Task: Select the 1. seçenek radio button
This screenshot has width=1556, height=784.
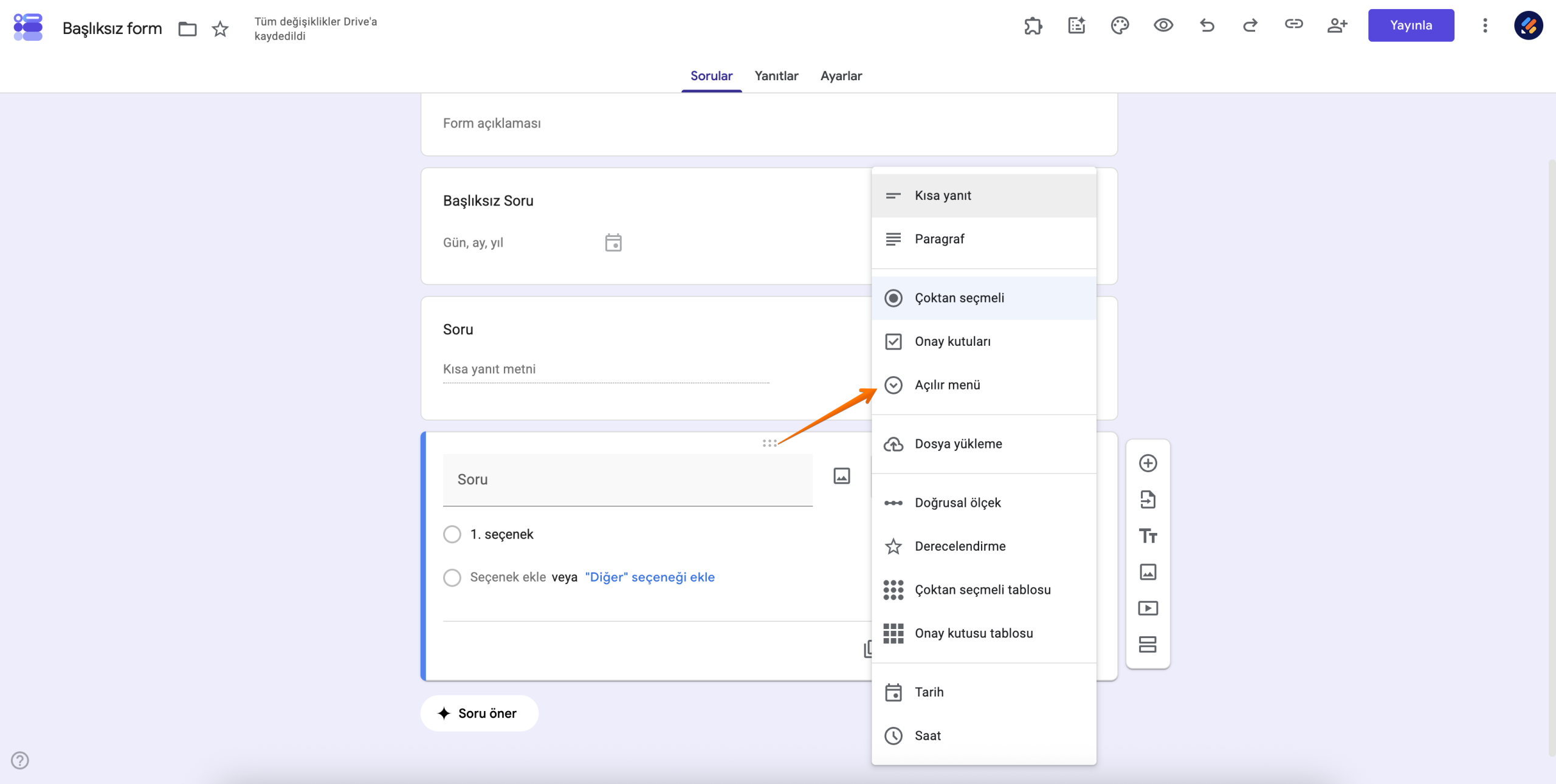Action: [452, 534]
